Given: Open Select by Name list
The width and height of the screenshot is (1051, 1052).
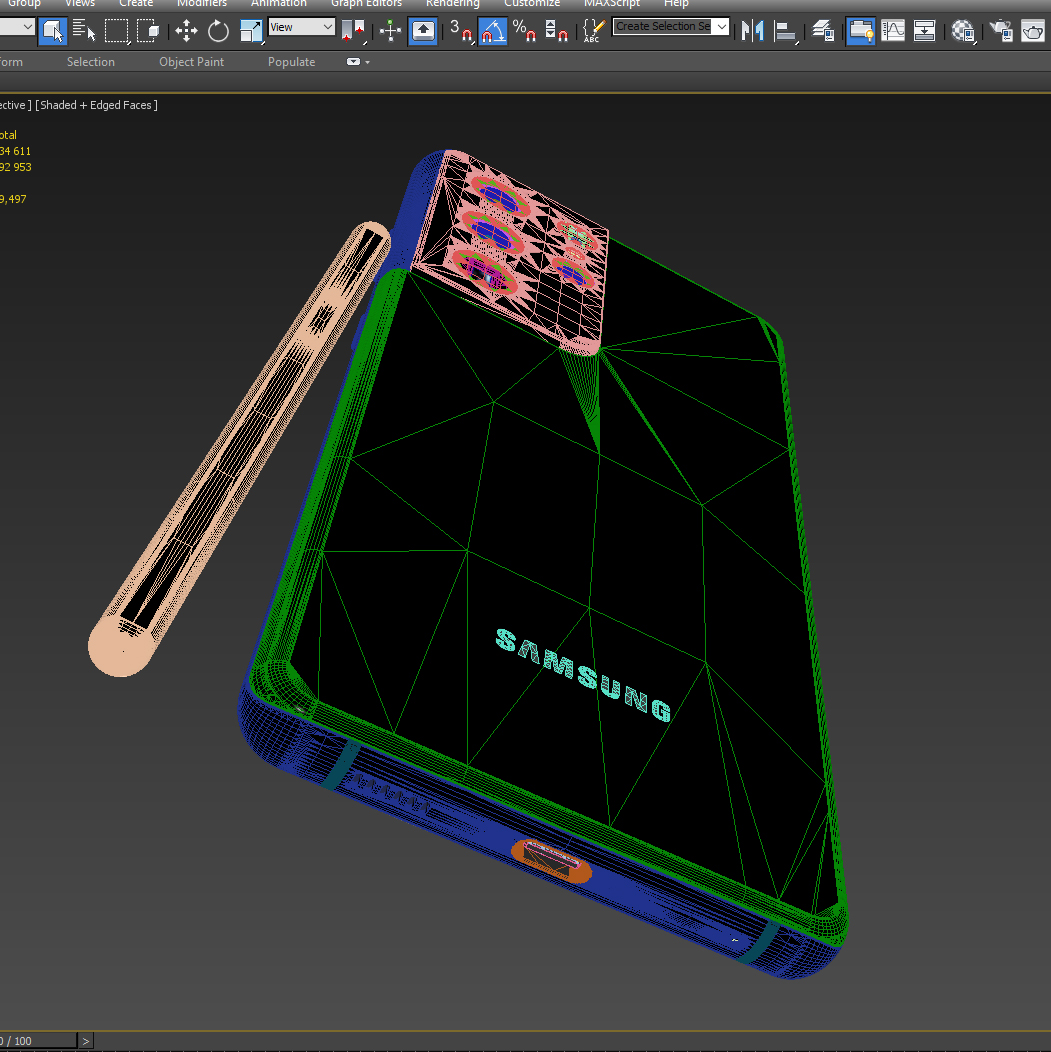Looking at the screenshot, I should click(85, 31).
